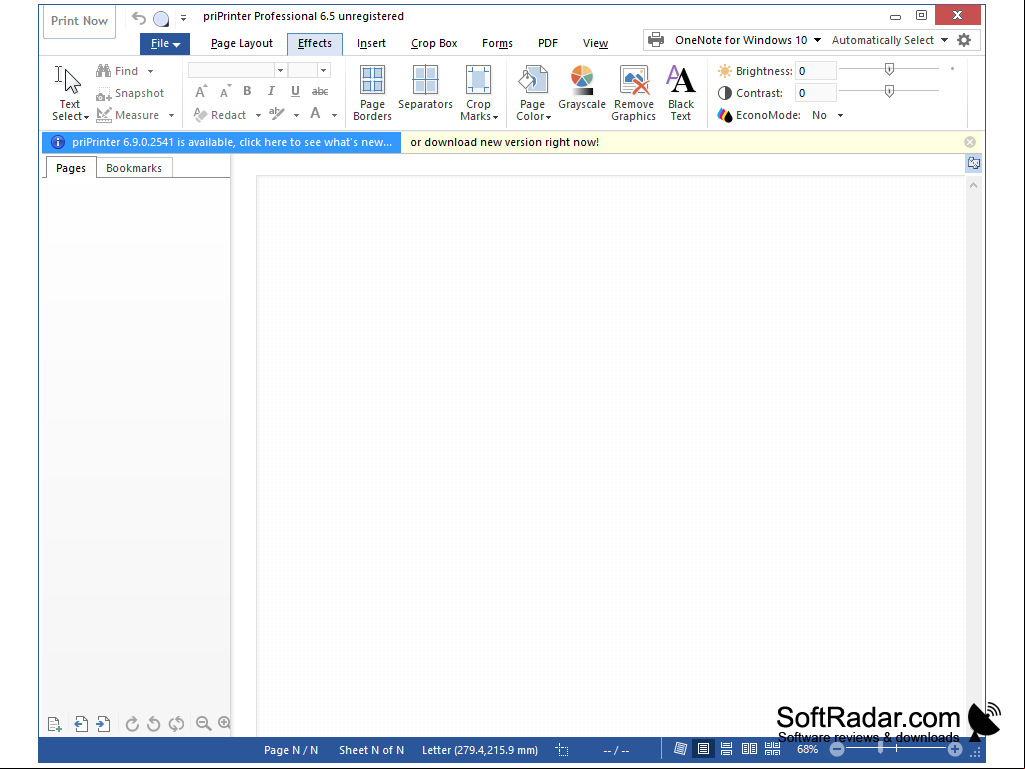Increase font size with grow-font icon
This screenshot has height=769, width=1025.
201,92
